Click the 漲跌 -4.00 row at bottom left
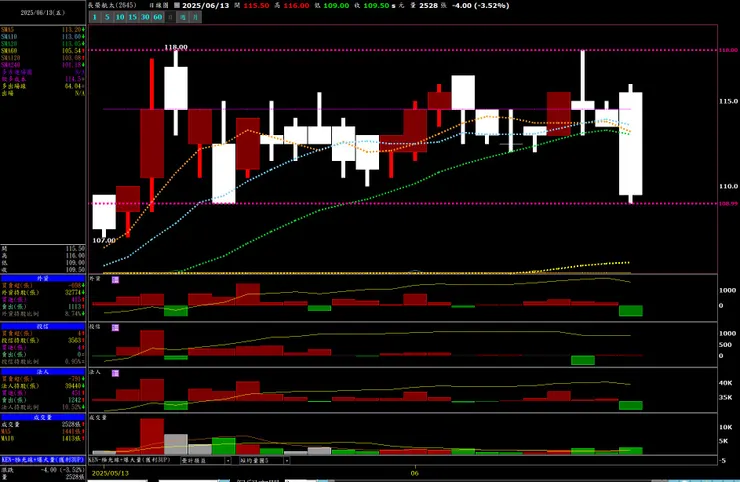This screenshot has width=740, height=482. (x=43, y=470)
